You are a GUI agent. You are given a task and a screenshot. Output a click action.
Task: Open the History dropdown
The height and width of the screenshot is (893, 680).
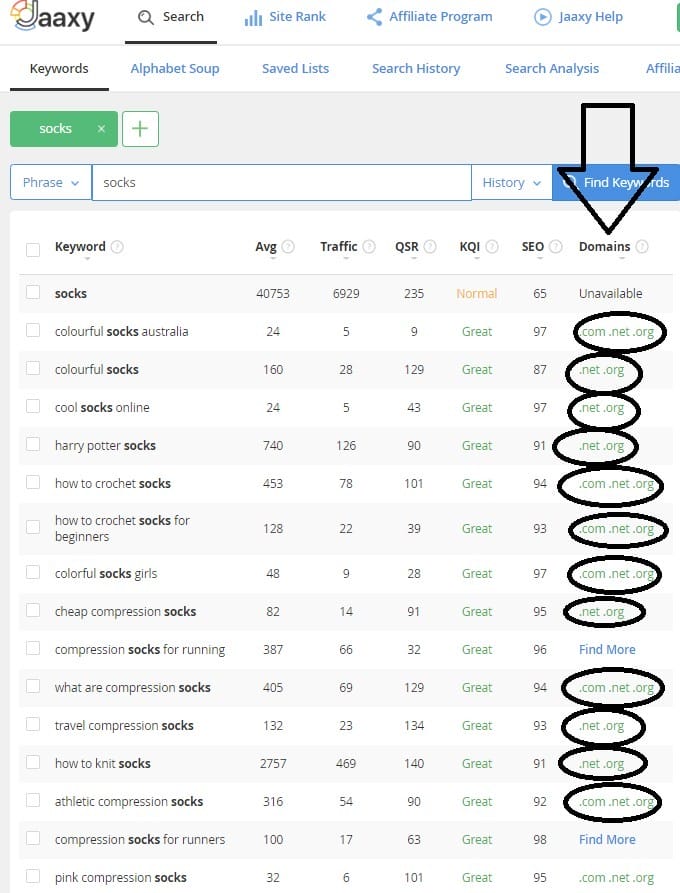coord(511,182)
